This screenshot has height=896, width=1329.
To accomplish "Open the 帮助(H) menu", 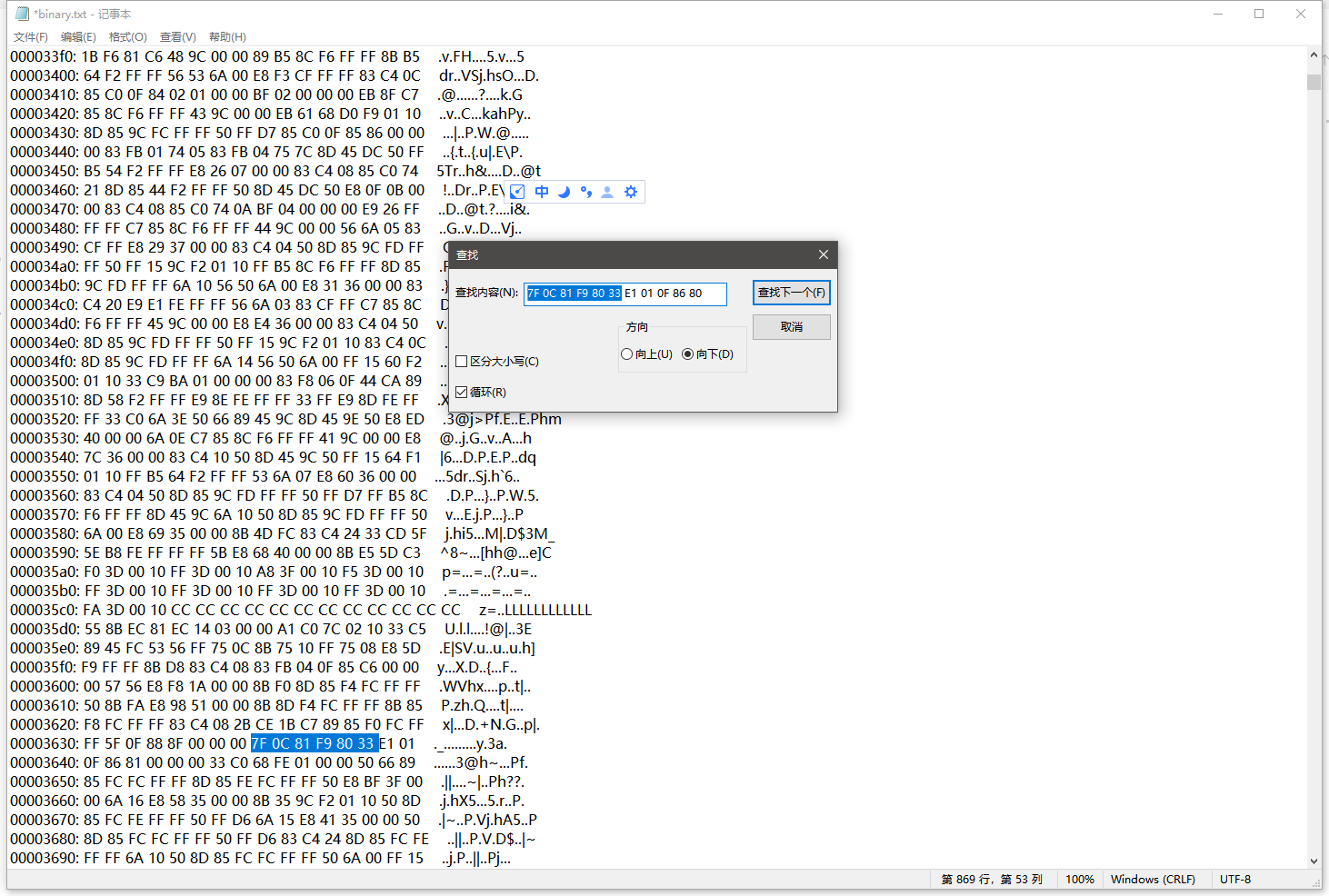I will point(227,37).
